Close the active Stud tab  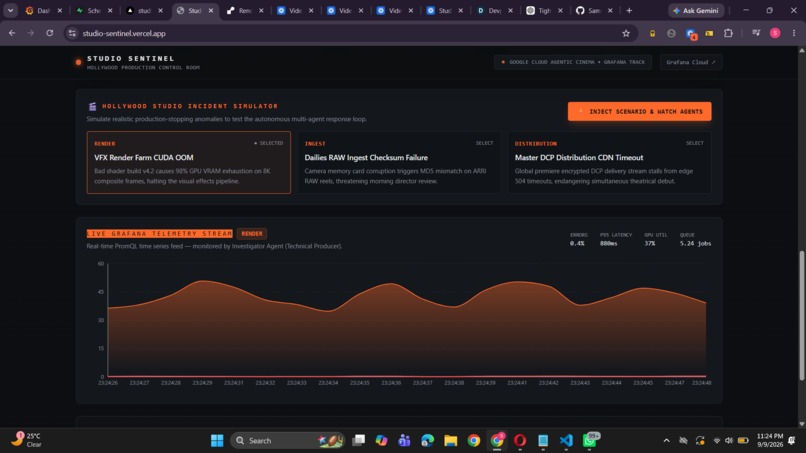211,10
